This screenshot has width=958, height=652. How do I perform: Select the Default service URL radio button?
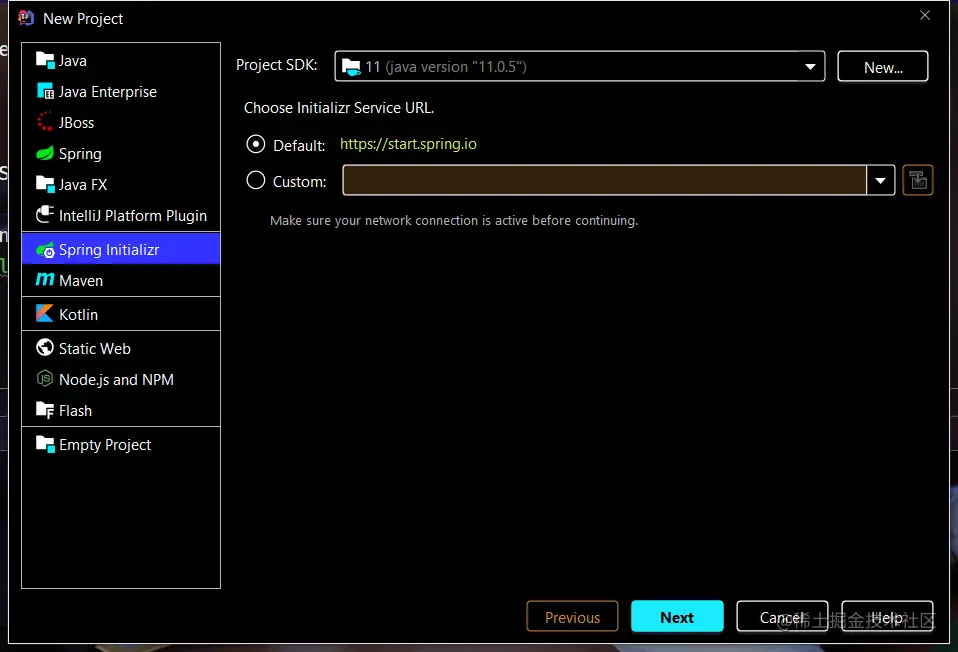click(255, 144)
